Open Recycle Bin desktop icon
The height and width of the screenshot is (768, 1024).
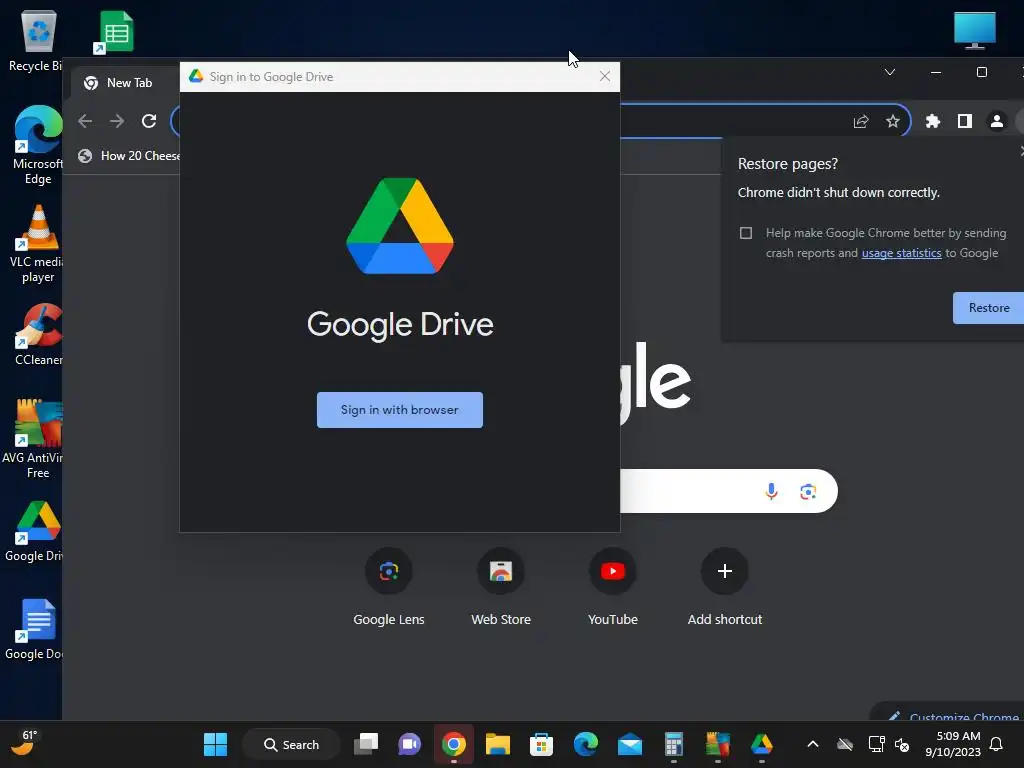click(x=35, y=41)
